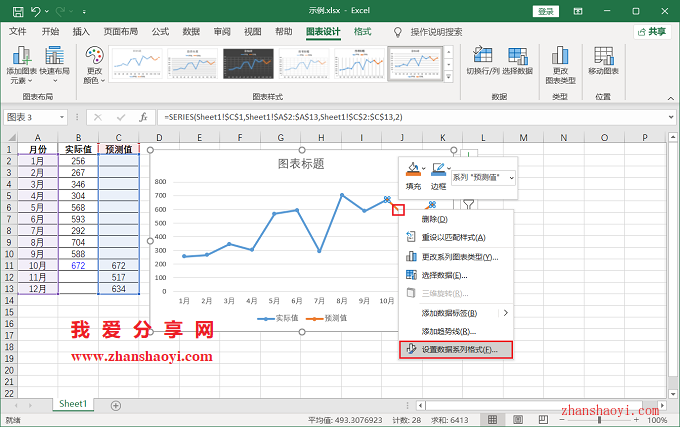Select the dark background chart style thumbnail
The image size is (680, 427).
pyautogui.click(x=248, y=64)
